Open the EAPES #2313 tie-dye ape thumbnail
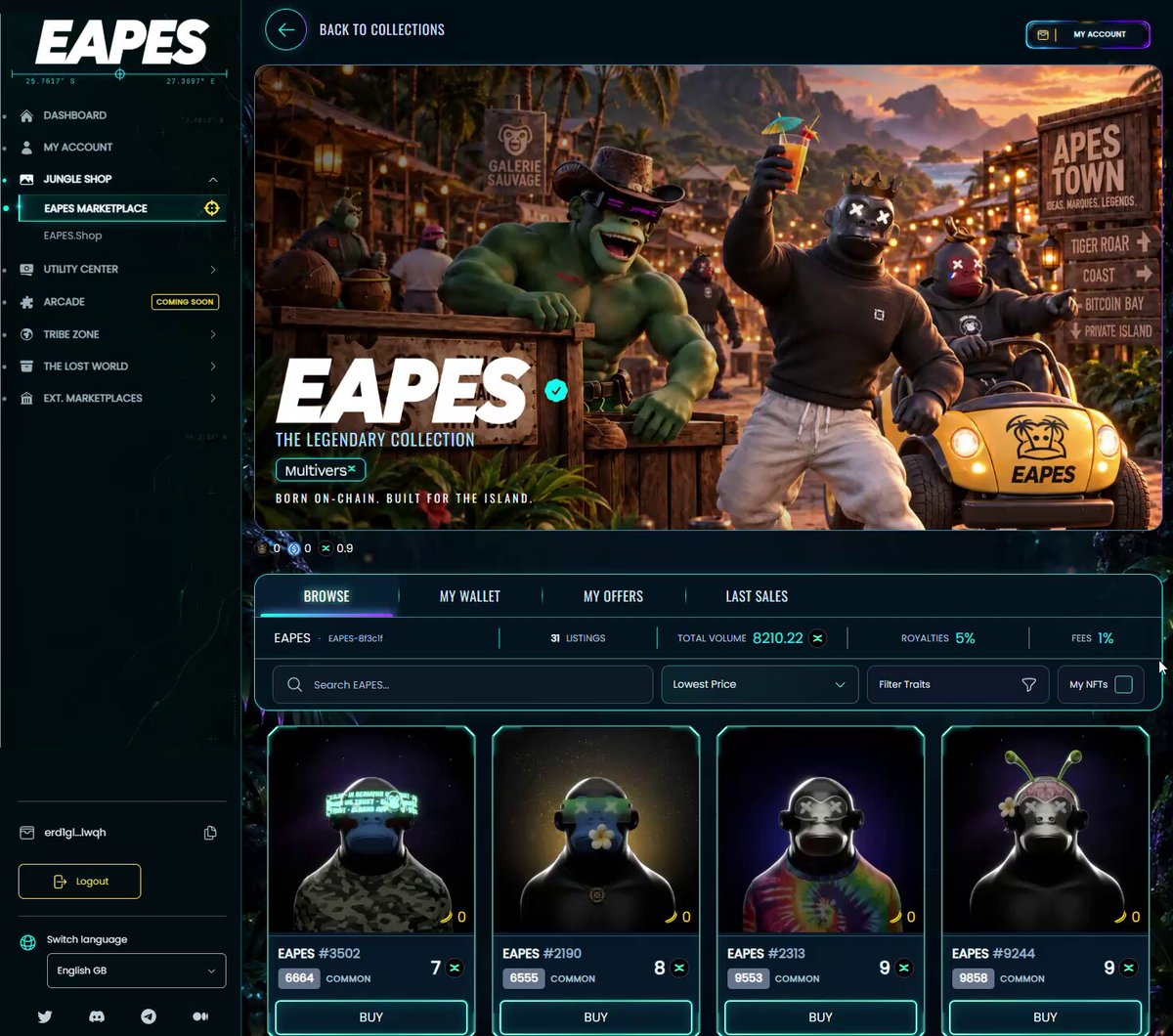Screen dimensions: 1173x1036 click(x=821, y=831)
